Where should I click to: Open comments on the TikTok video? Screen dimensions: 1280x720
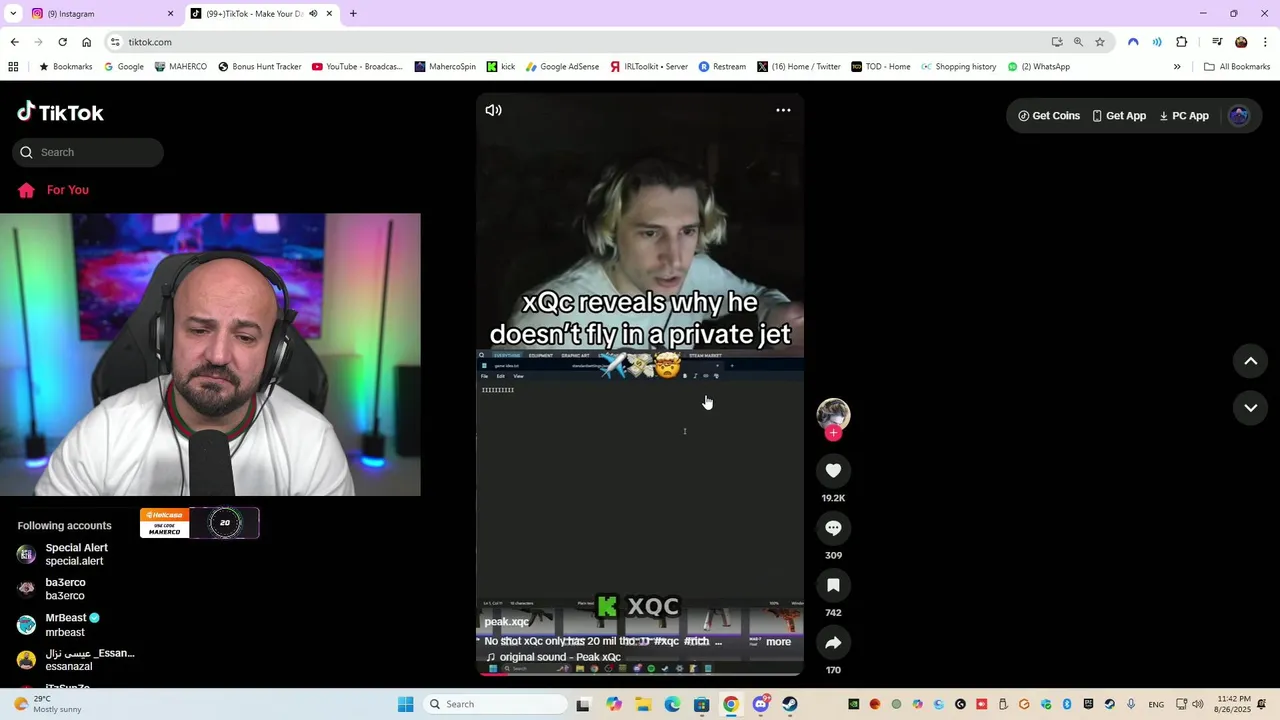pos(833,528)
